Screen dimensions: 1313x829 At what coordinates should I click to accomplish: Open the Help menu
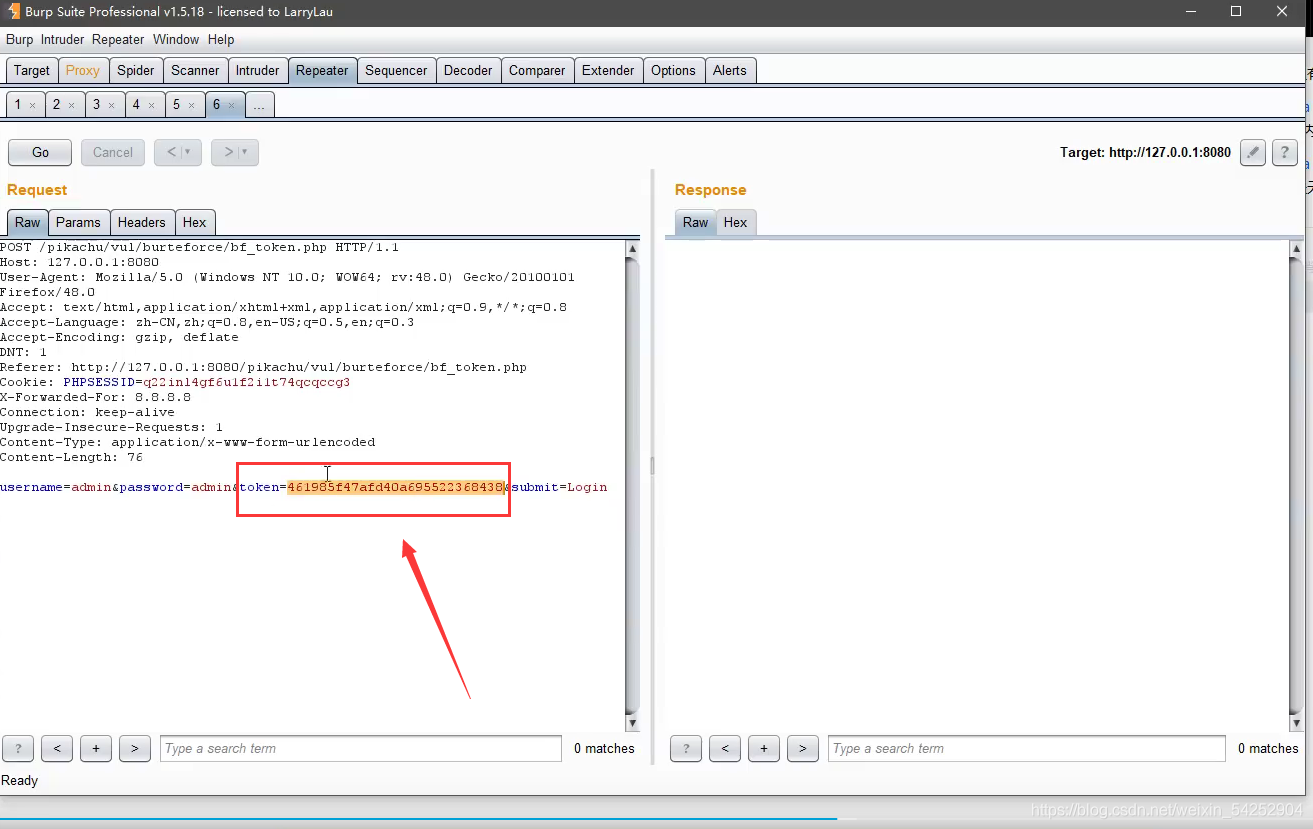coord(221,40)
